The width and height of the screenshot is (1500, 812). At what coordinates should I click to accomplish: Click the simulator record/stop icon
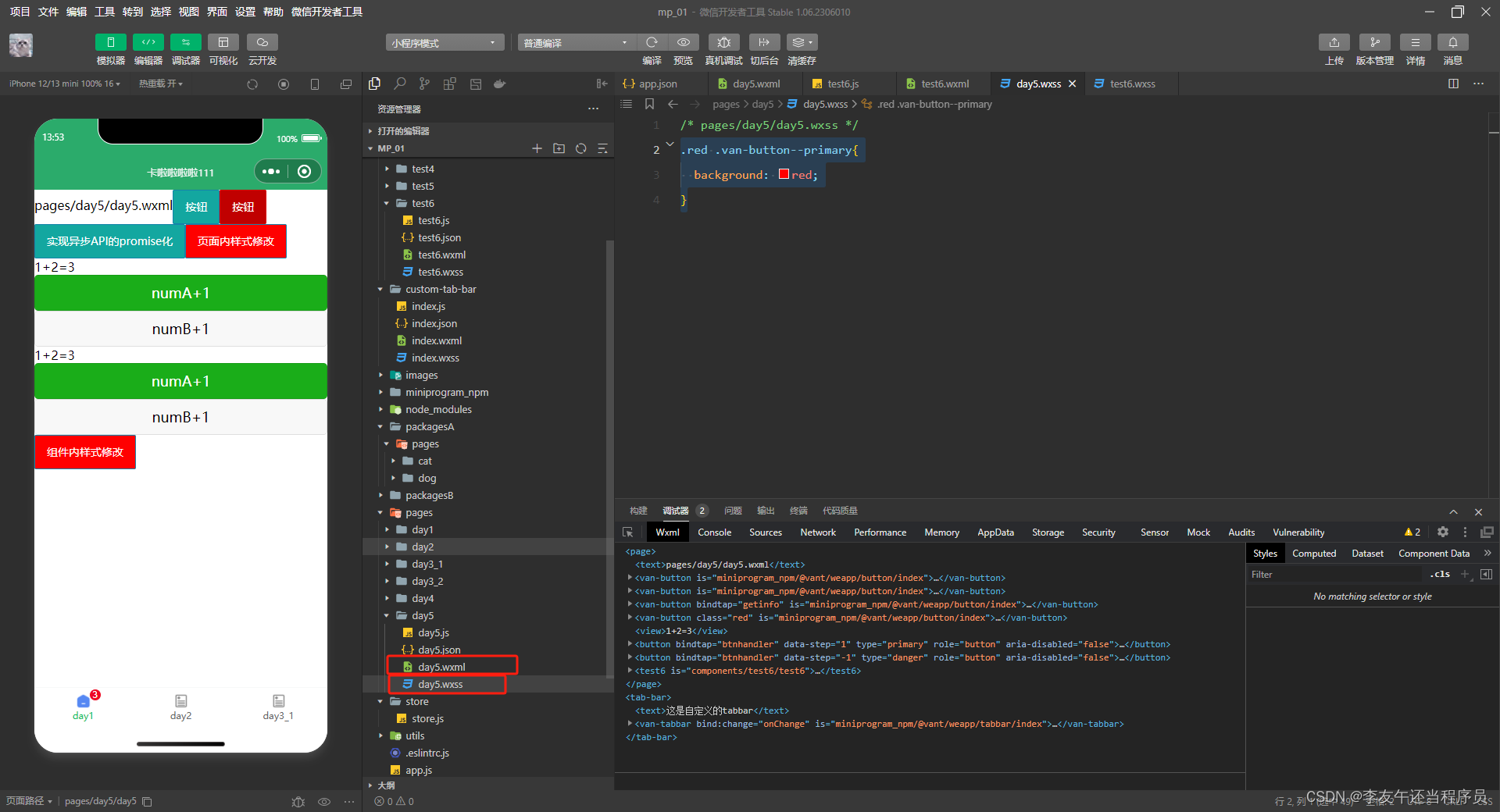284,84
